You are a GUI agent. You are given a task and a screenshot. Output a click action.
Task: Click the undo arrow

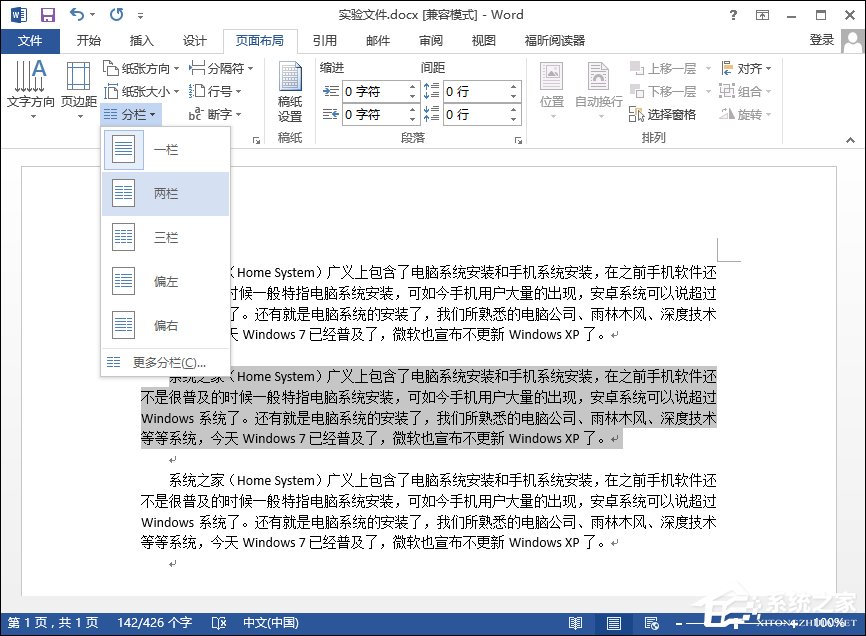click(74, 14)
